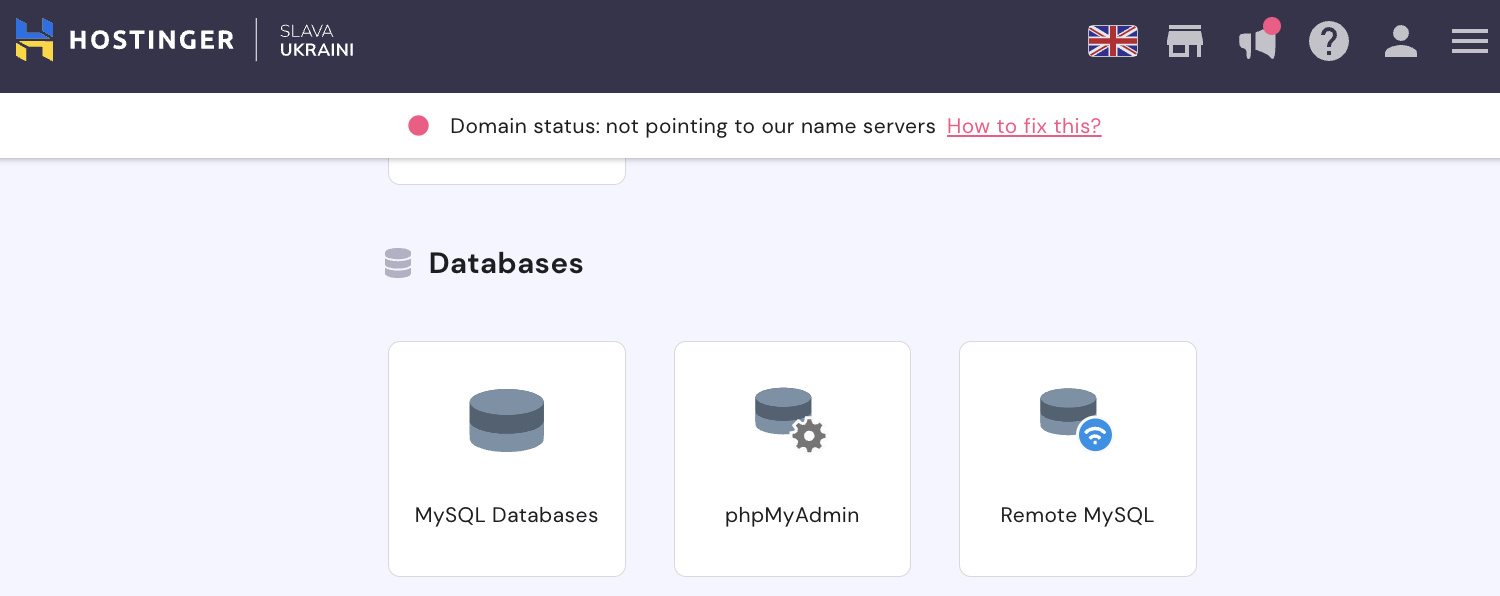Click the Databases section stack icon
Image resolution: width=1500 pixels, height=596 pixels.
[x=398, y=263]
